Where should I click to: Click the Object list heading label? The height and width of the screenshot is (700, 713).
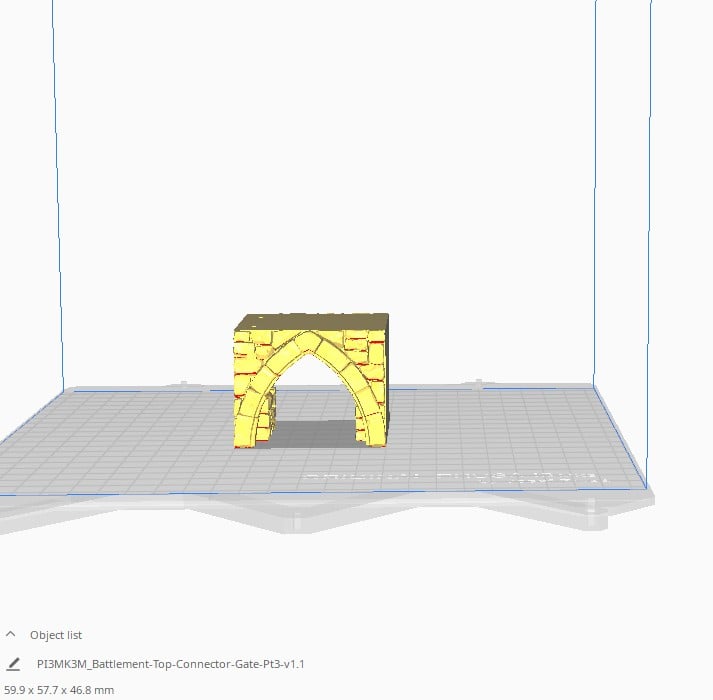point(56,635)
